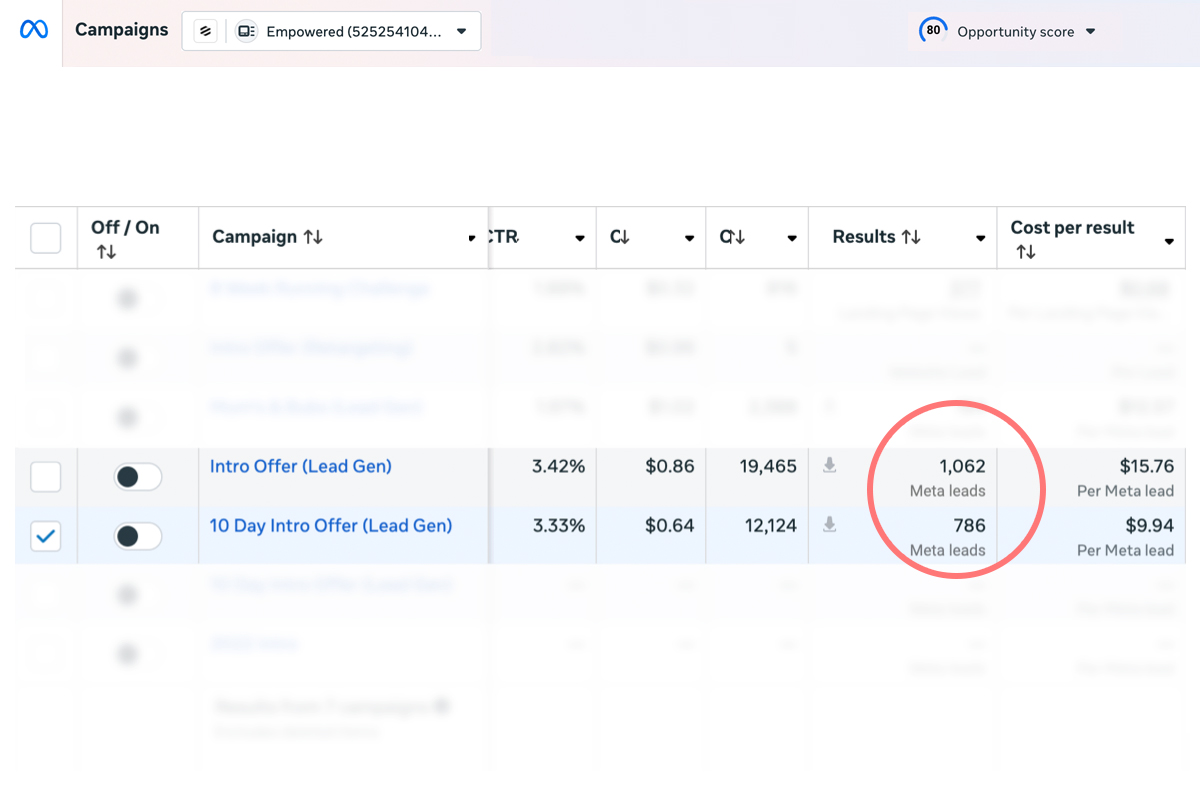The image size is (1200, 800).
Task: Toggle the 10 Day Intro Offer campaign off/on switch
Action: click(138, 535)
